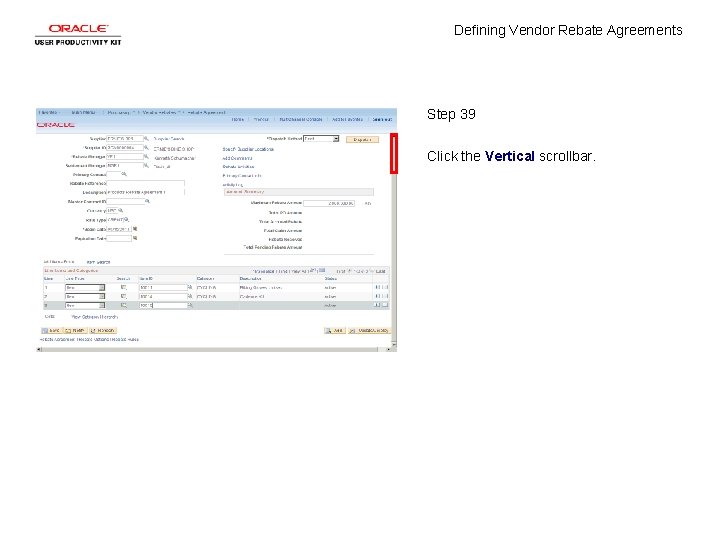Viewport: 720px width, 540px height.
Task: Click the Activity Log link
Action: pos(233,185)
